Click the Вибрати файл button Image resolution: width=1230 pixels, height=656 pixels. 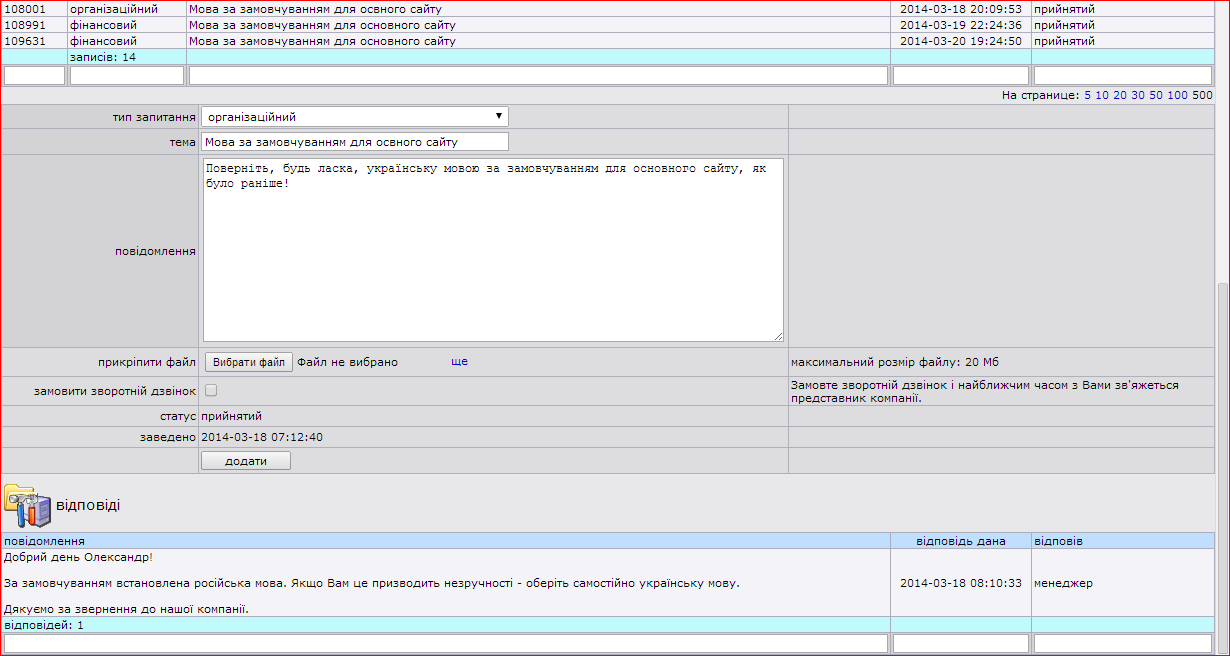click(x=249, y=362)
